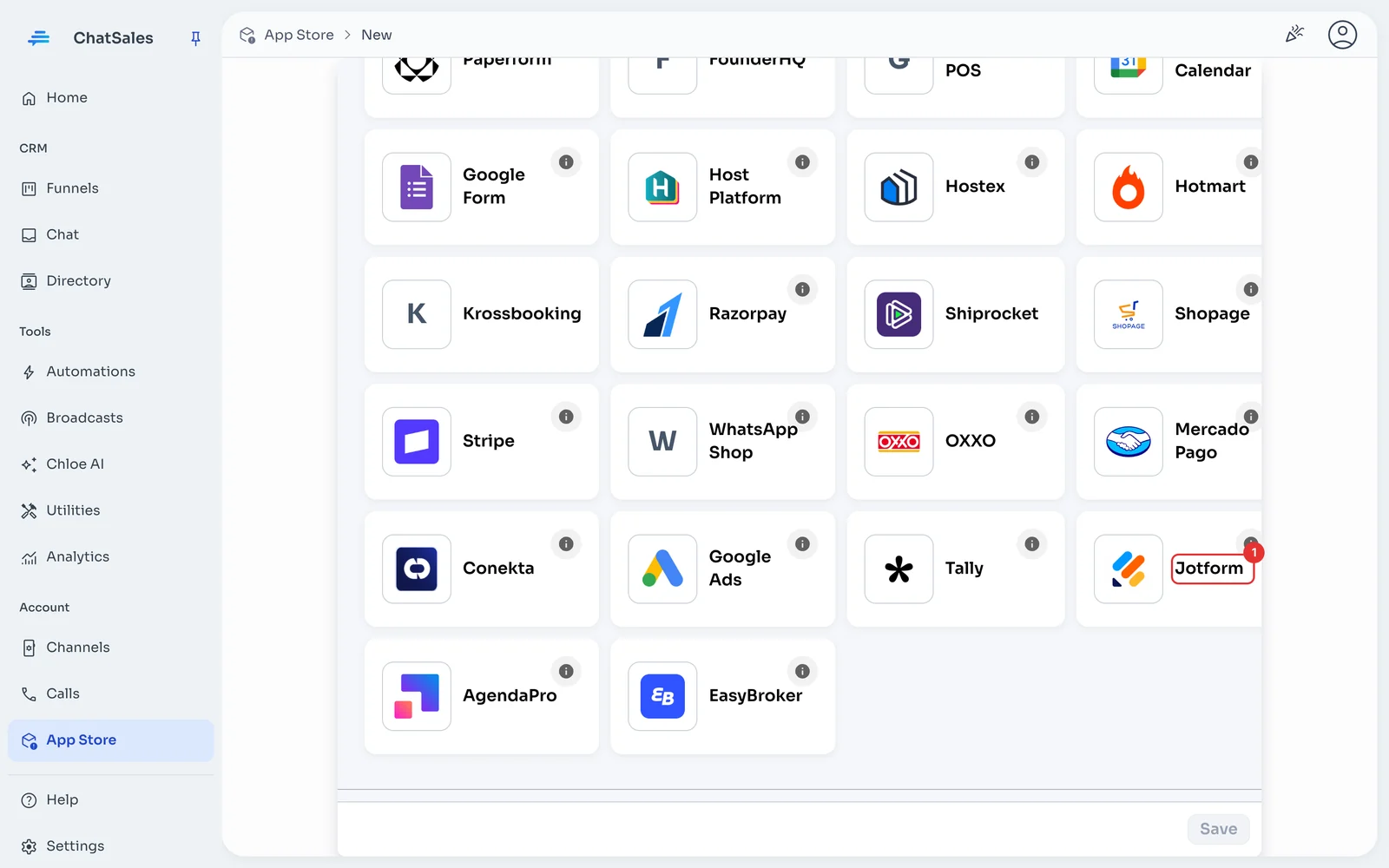The width and height of the screenshot is (1389, 868).
Task: Open Analytics in sidebar
Action: (110, 557)
